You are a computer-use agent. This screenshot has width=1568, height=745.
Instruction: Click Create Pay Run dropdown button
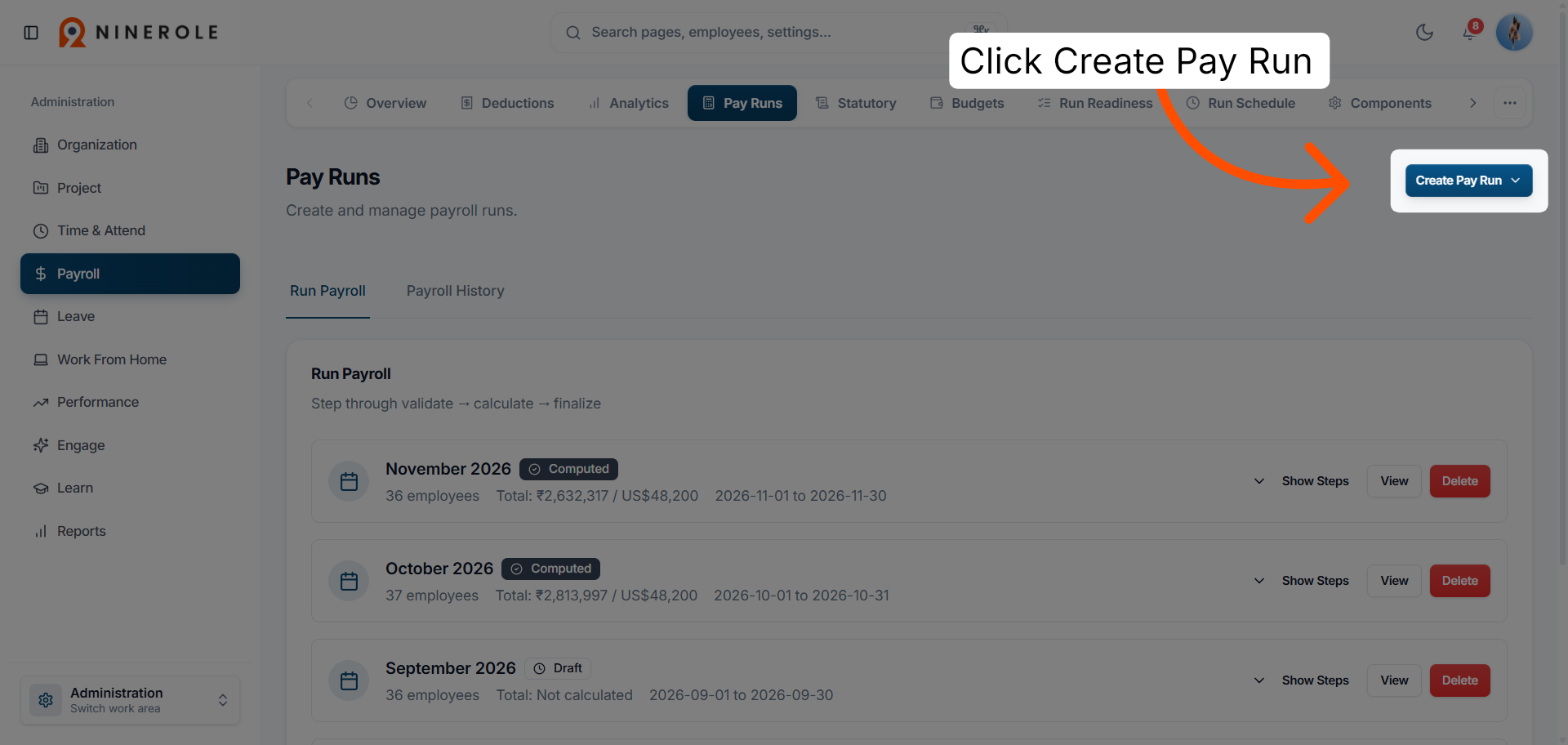click(x=1468, y=181)
